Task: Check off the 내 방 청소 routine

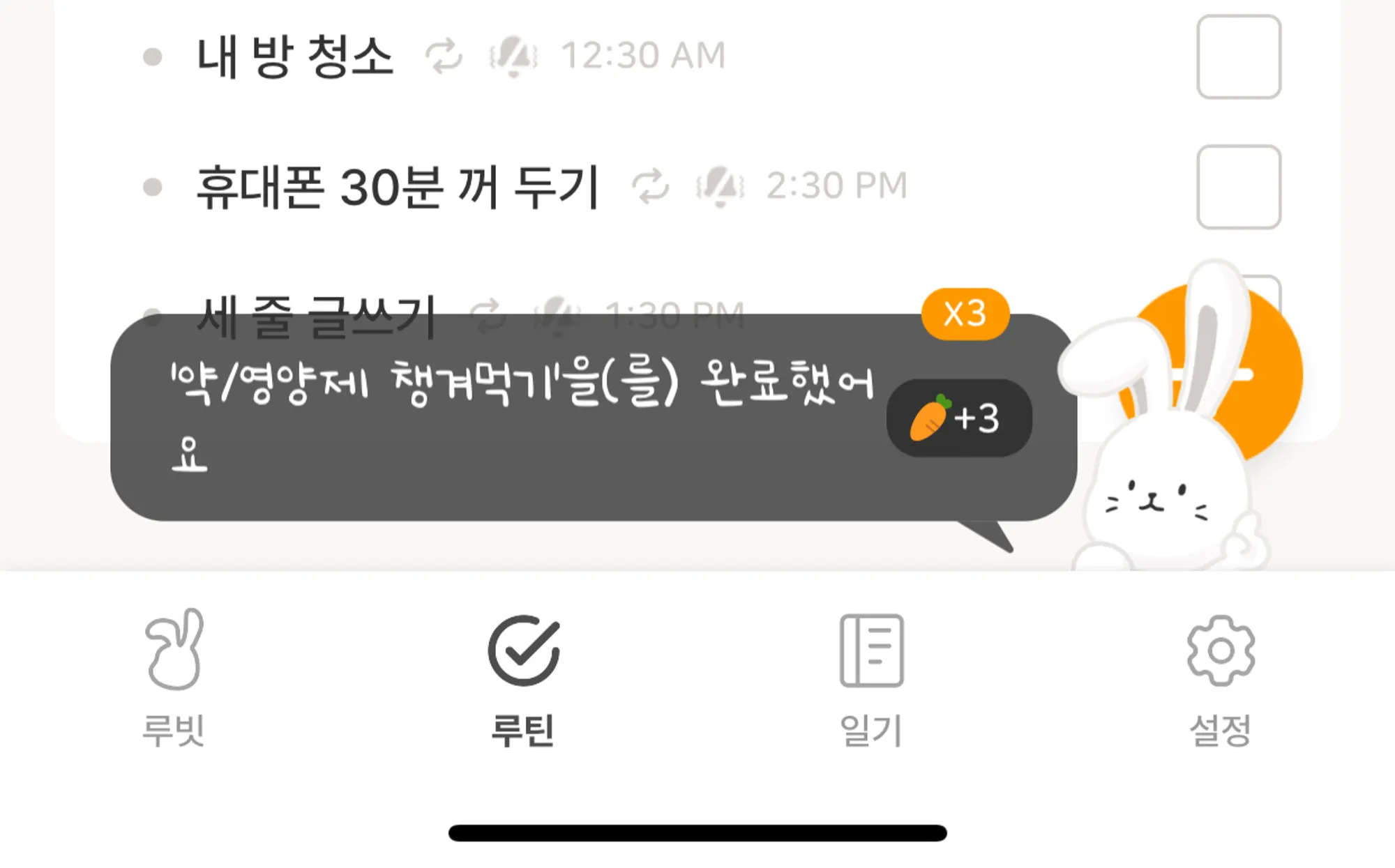Action: 1239,56
